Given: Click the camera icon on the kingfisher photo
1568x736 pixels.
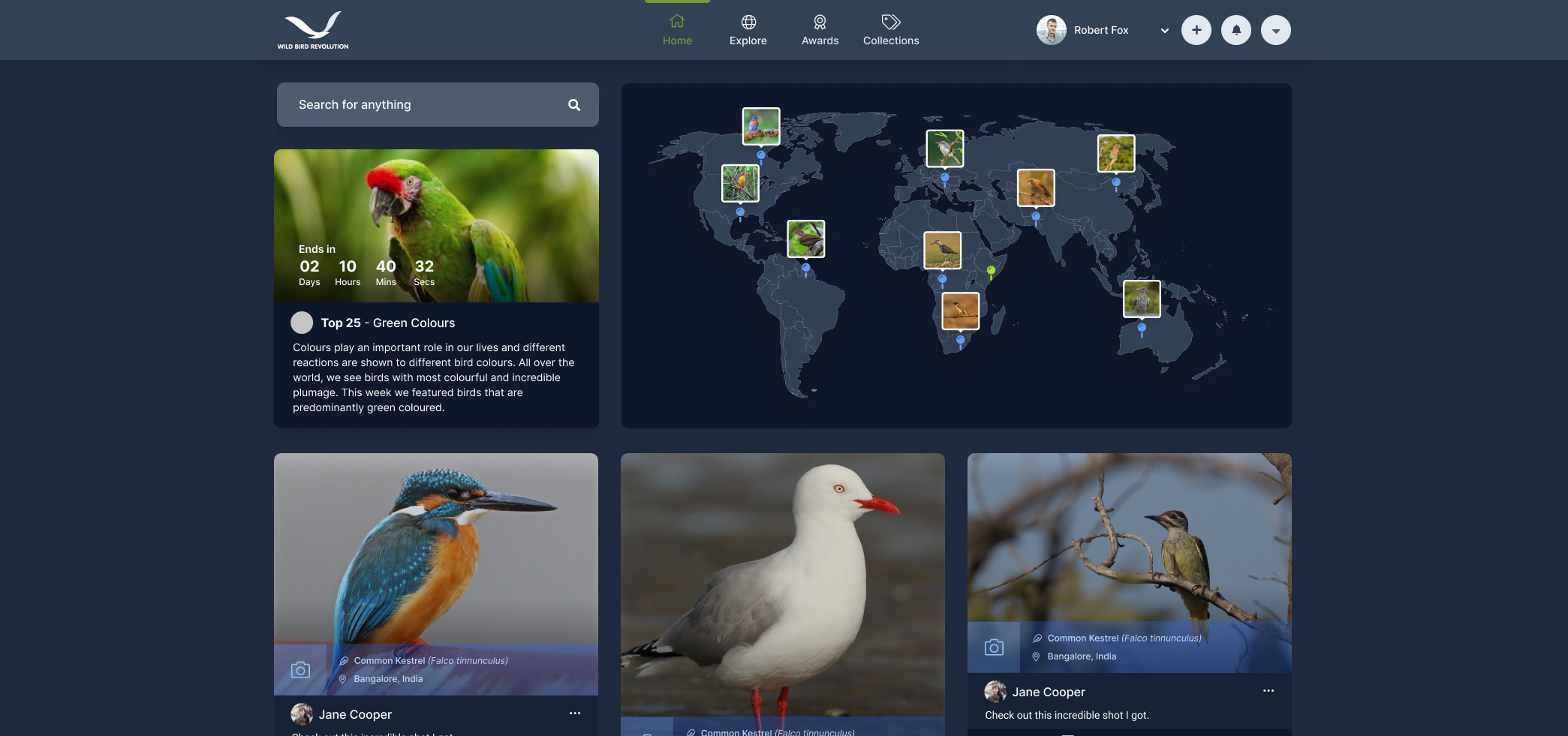Looking at the screenshot, I should pyautogui.click(x=300, y=668).
